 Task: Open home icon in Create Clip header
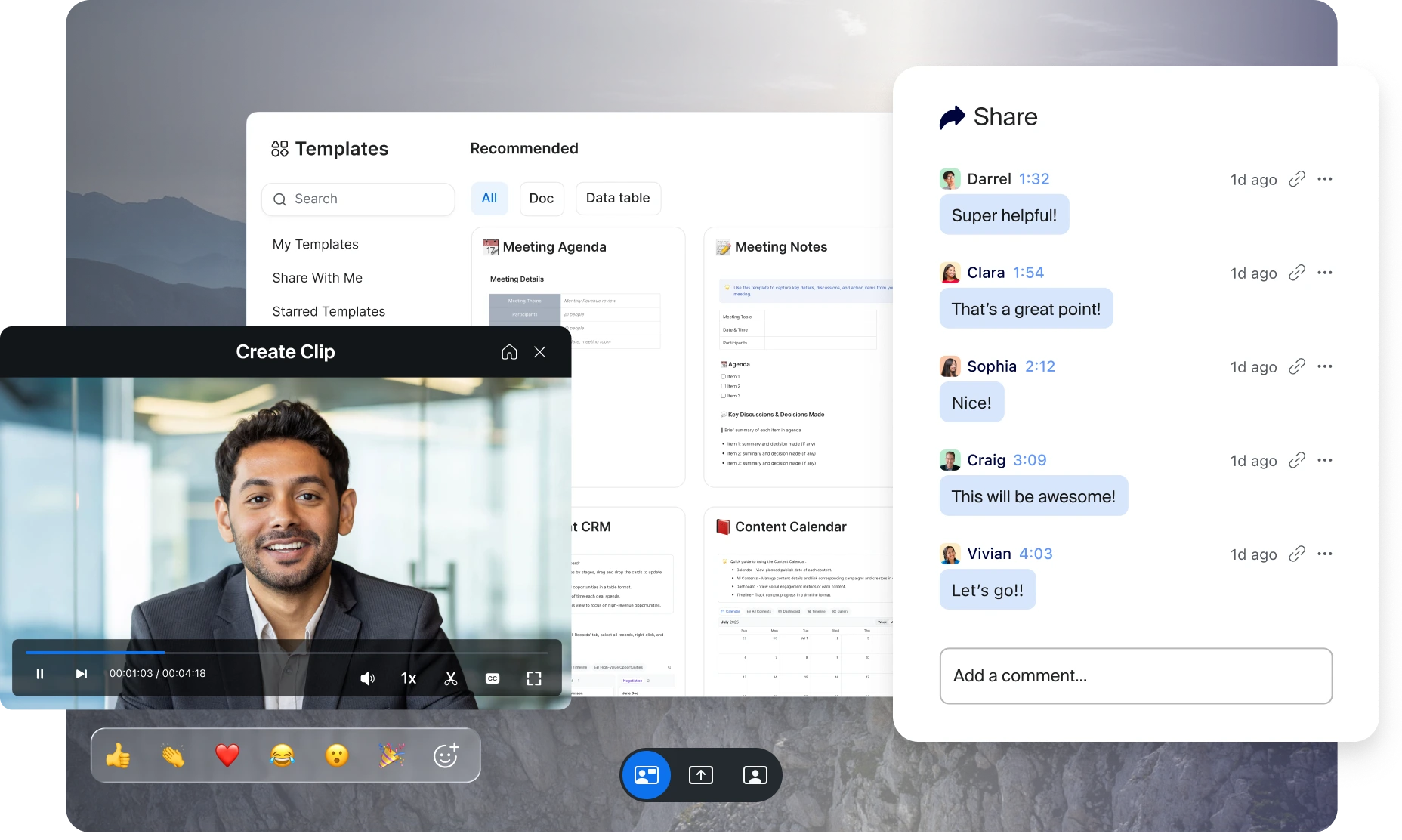click(x=509, y=352)
